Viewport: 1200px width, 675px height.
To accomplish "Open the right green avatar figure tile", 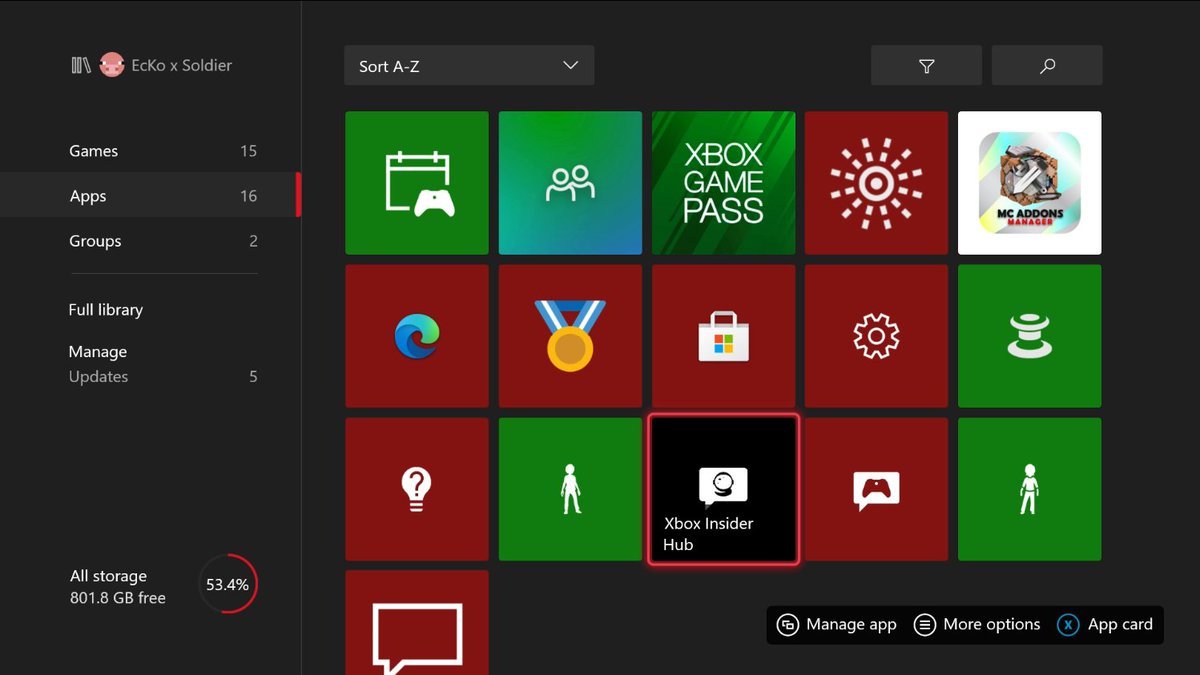I will [1029, 489].
